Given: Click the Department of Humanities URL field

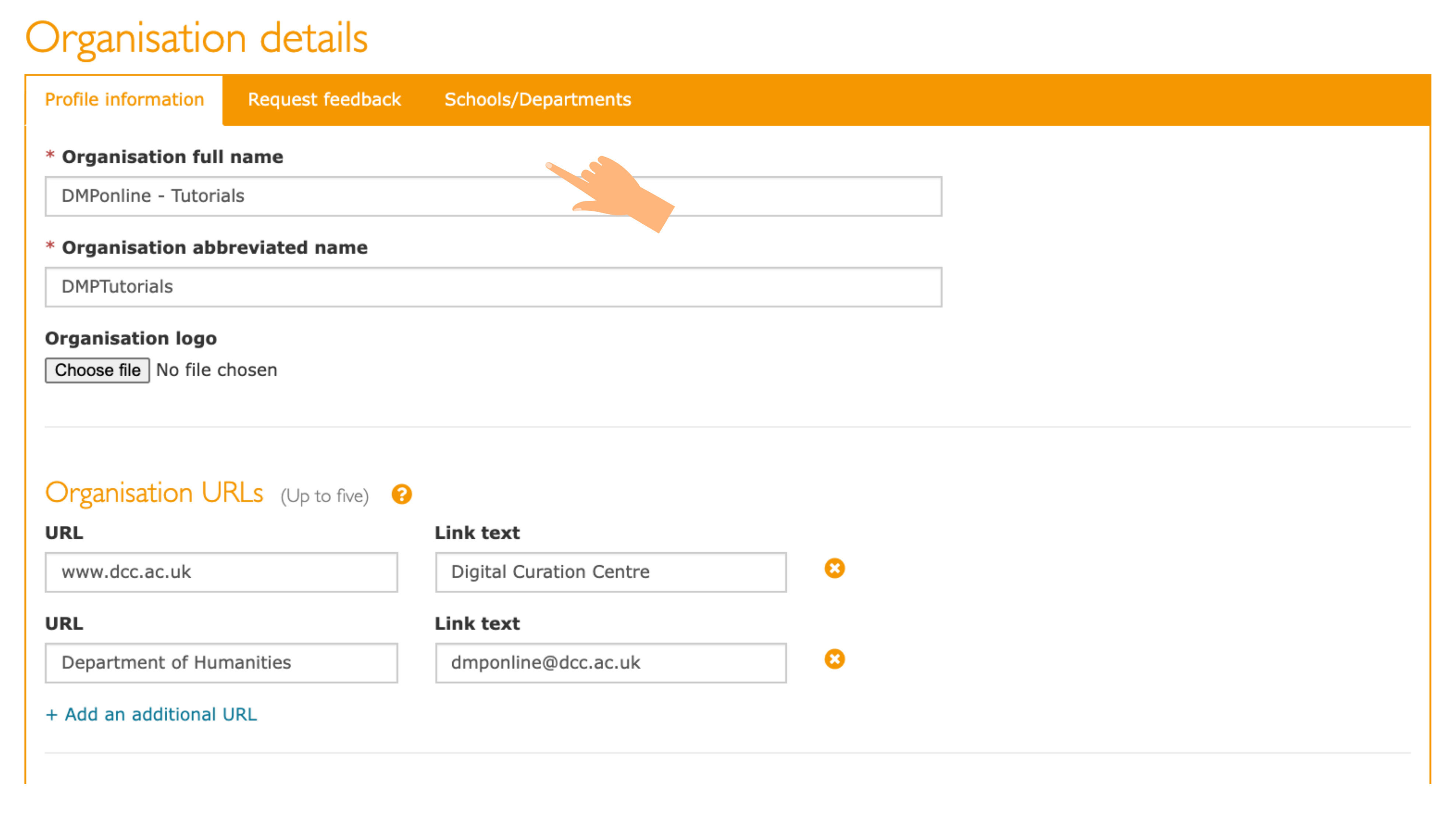Looking at the screenshot, I should click(x=221, y=663).
